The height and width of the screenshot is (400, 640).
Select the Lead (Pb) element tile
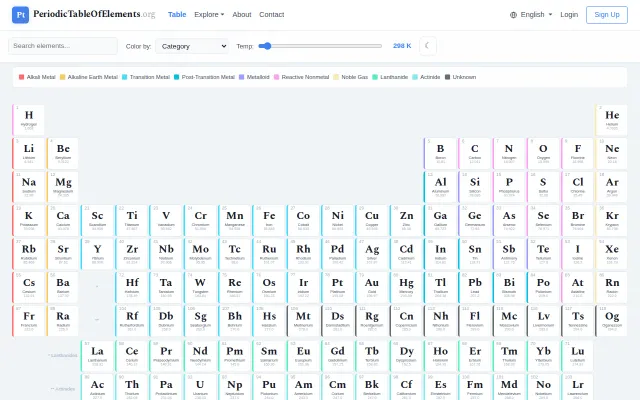coord(474,287)
